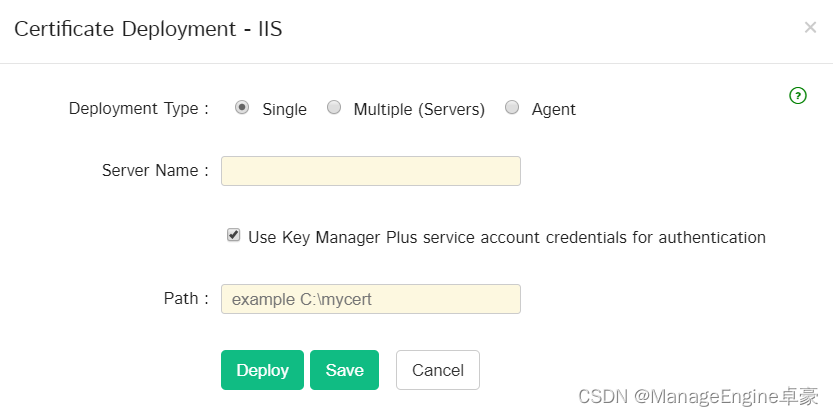Uncheck the Key Manager Plus service account checkbox
Screen dimensions: 833x416
click(233, 235)
